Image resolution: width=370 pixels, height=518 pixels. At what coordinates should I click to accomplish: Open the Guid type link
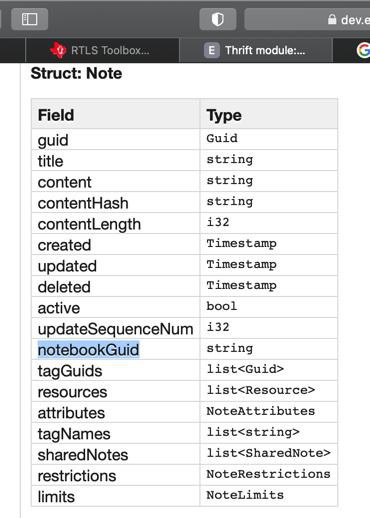(x=222, y=138)
